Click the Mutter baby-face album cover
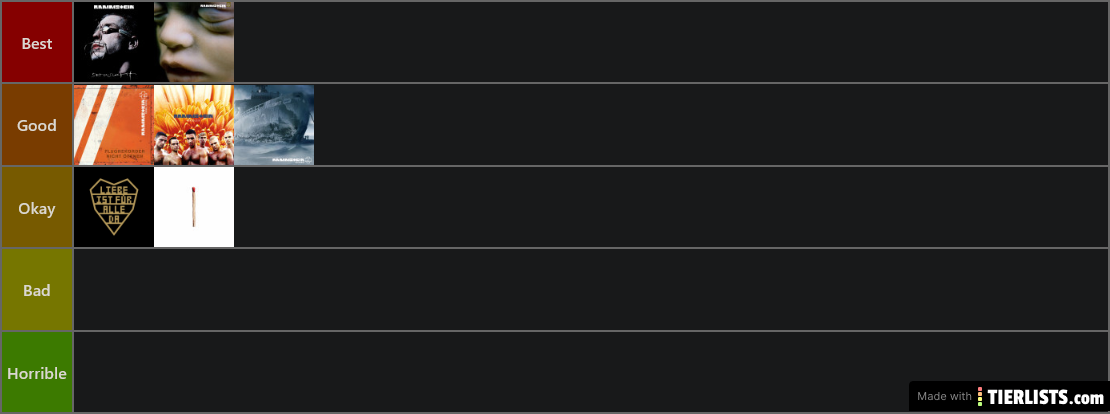1110x414 pixels. 194,42
